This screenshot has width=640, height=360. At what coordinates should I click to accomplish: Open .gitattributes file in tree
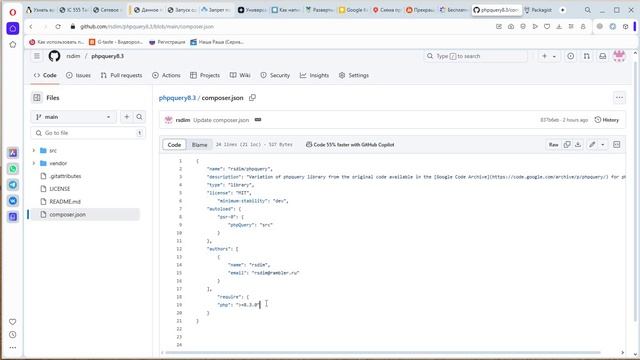point(65,176)
